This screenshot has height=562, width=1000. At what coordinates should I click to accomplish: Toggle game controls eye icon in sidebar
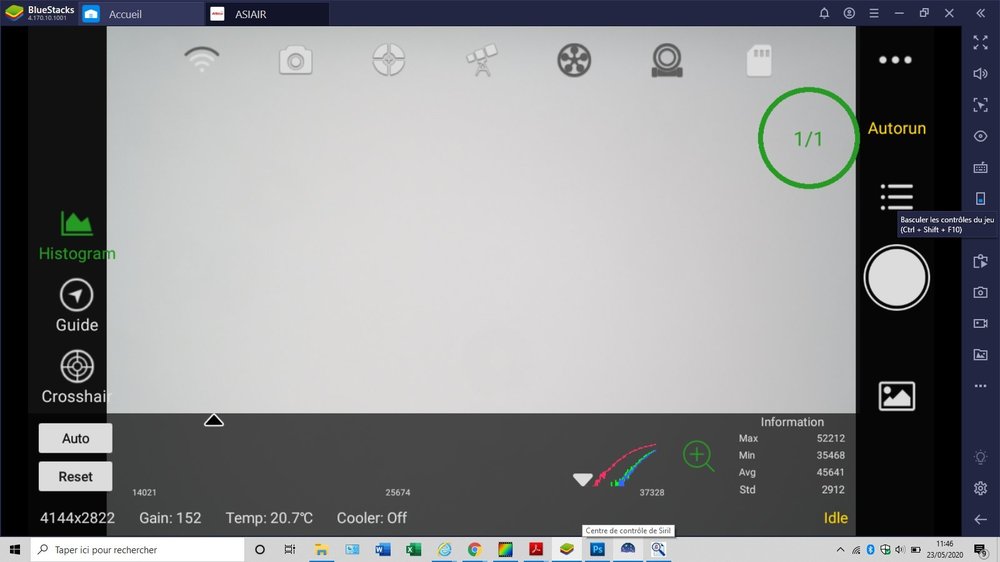pyautogui.click(x=980, y=137)
